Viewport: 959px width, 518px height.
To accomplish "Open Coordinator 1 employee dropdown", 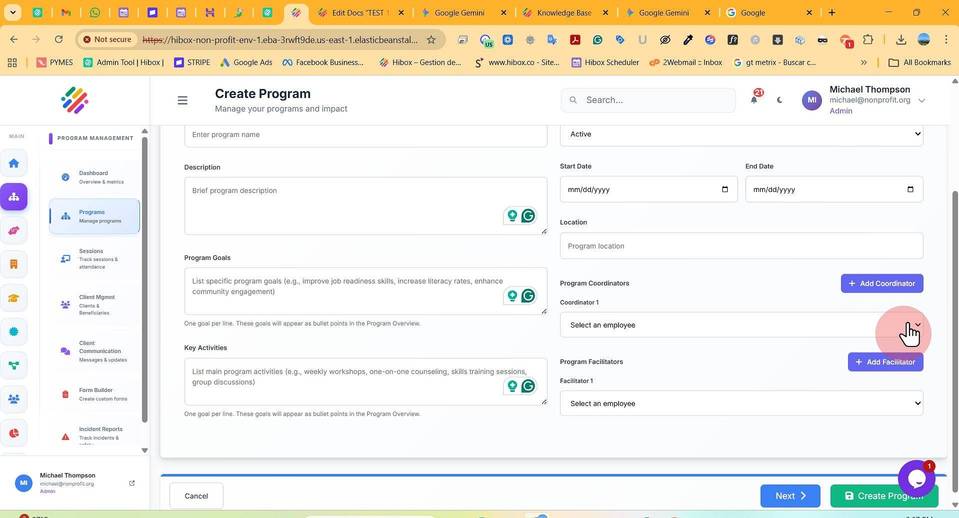I will tap(741, 325).
